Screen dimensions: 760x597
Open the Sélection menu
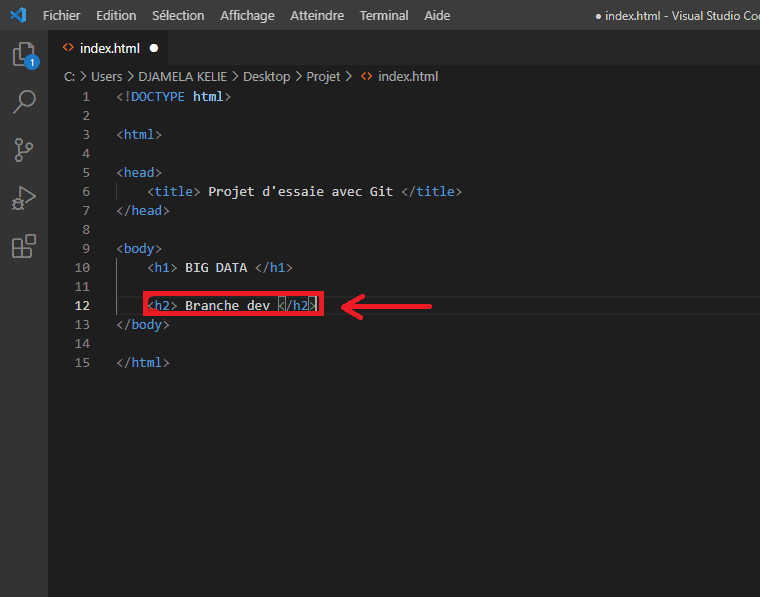coord(178,16)
